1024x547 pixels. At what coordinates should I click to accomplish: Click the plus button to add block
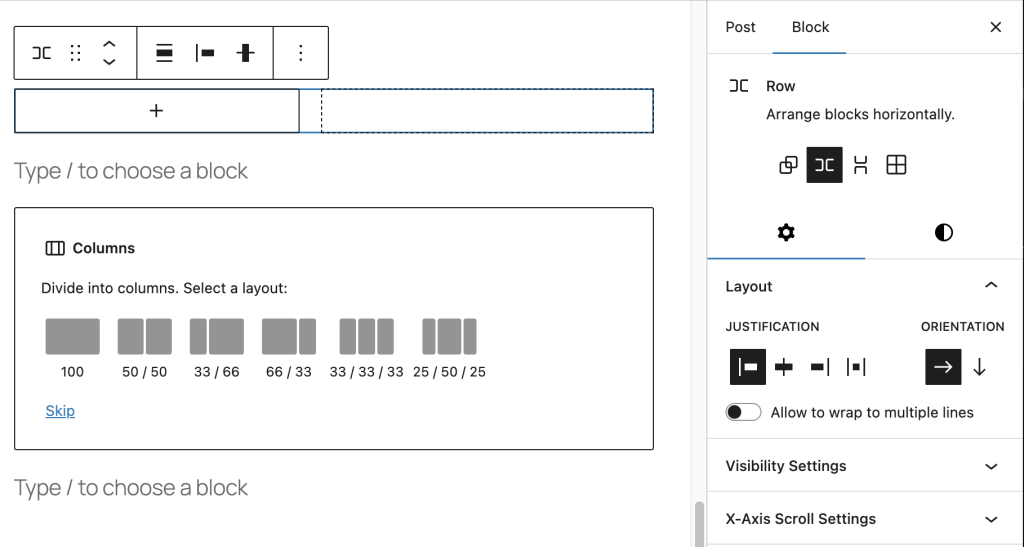(156, 111)
